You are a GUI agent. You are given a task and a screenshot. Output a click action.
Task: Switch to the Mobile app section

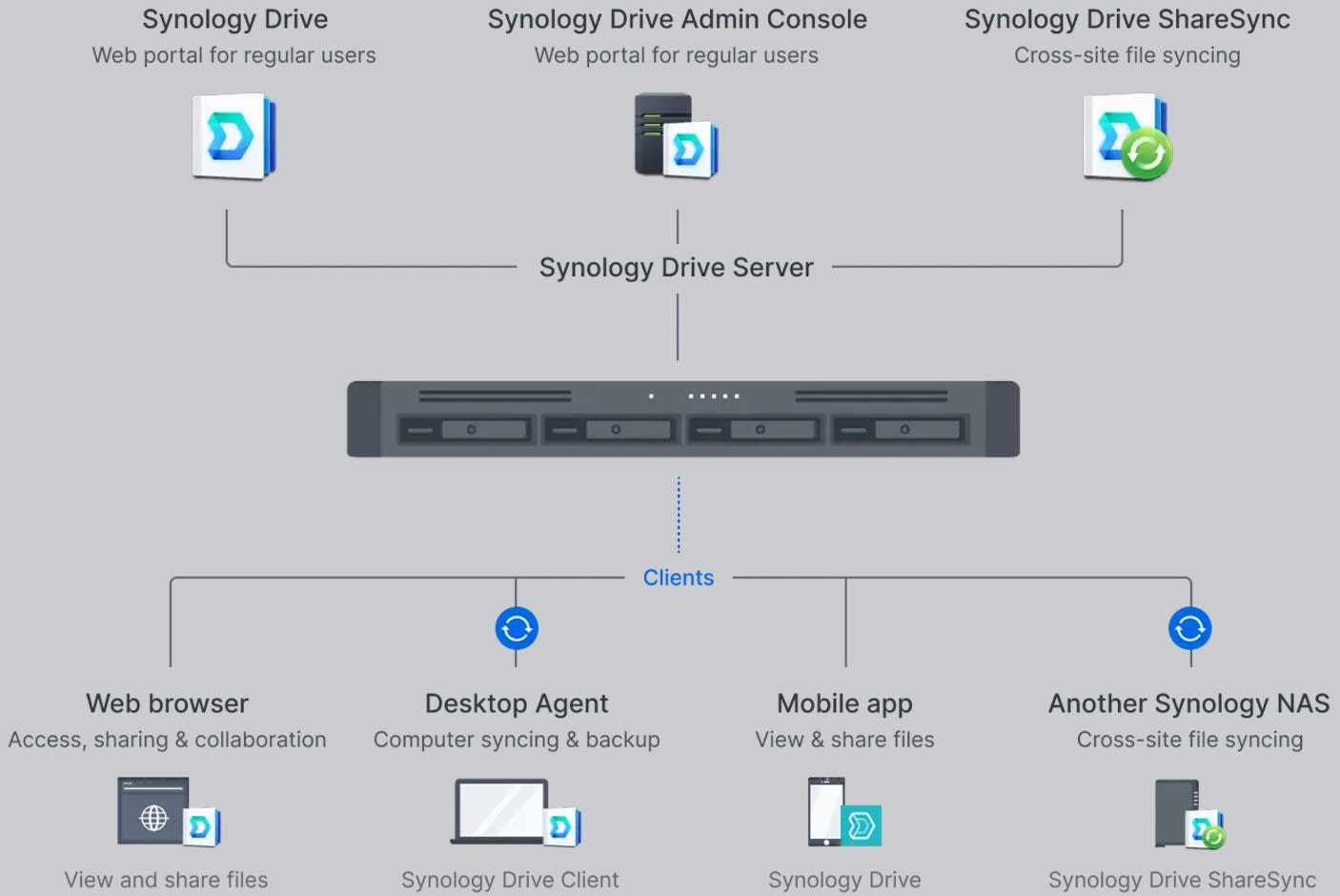point(843,703)
